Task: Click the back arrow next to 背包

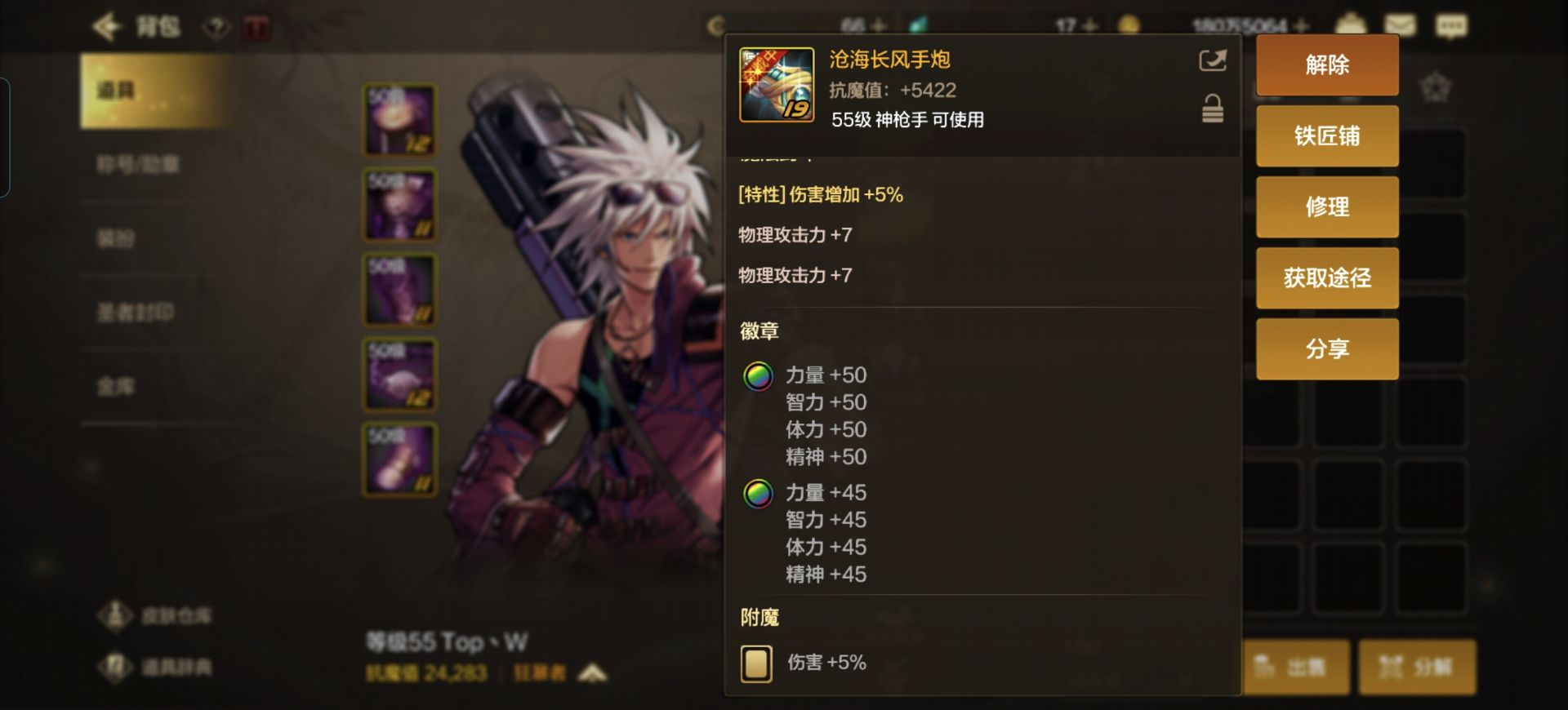Action: coord(107,27)
